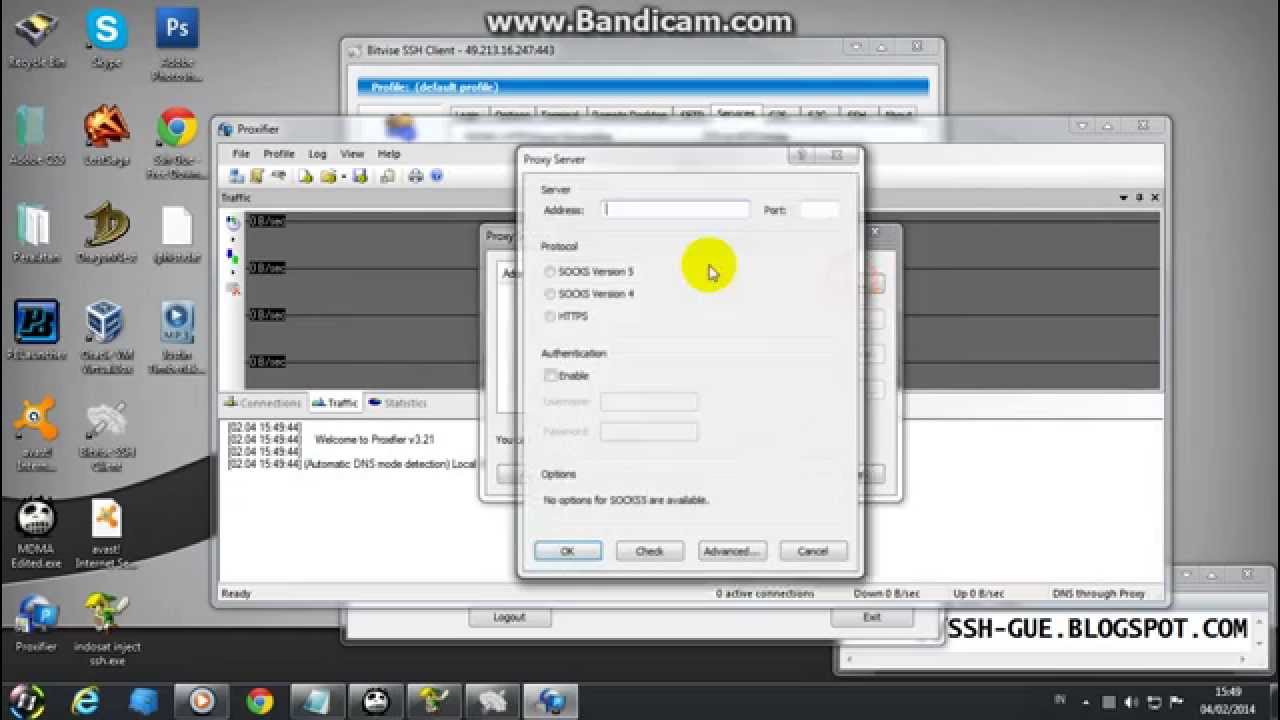Screen dimensions: 1280x720
Task: Click the Name Resolution toolbar icon
Action: (x=279, y=176)
